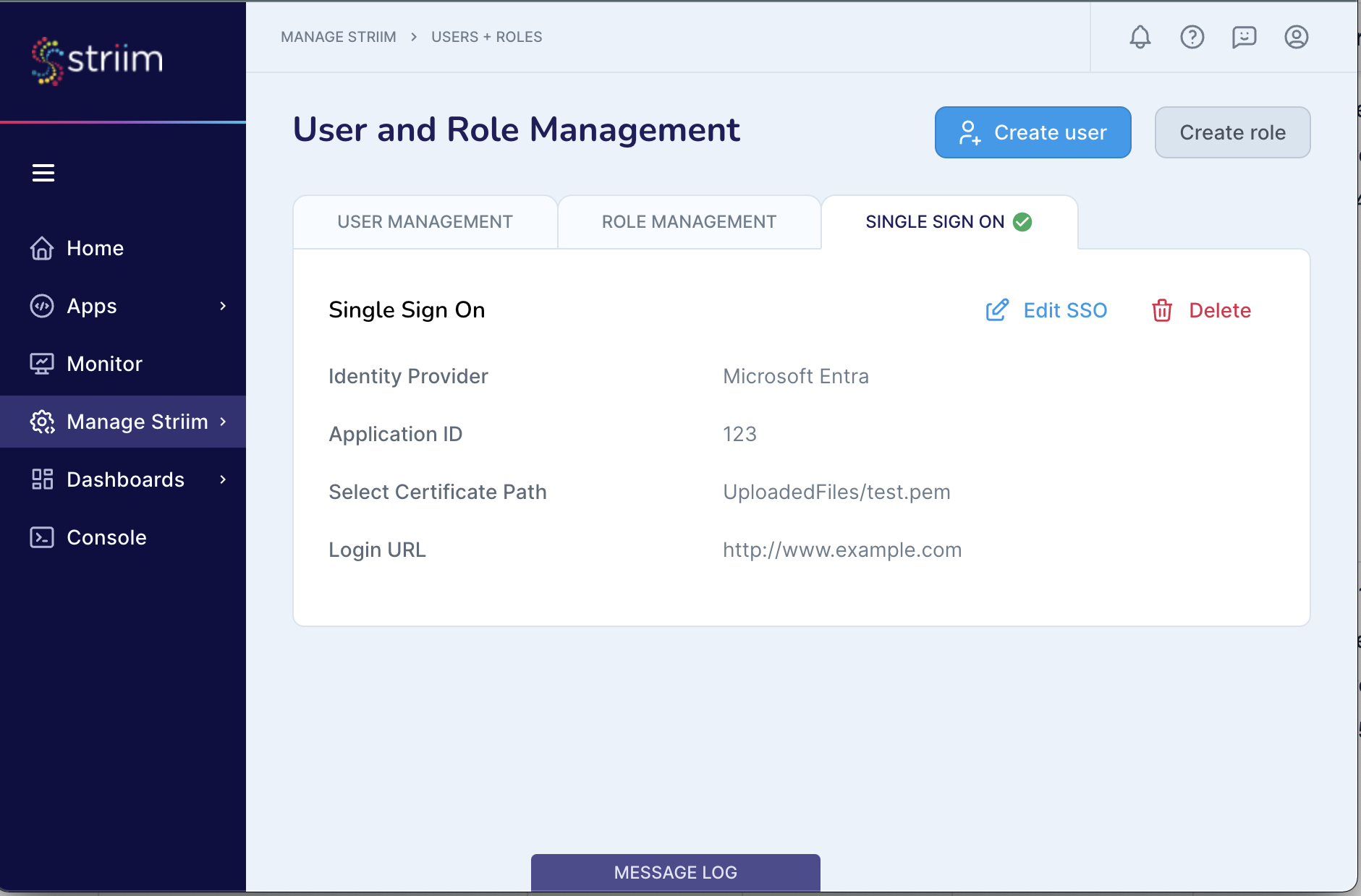Click the Edit SSO pencil icon
This screenshot has width=1361, height=896.
(x=997, y=310)
